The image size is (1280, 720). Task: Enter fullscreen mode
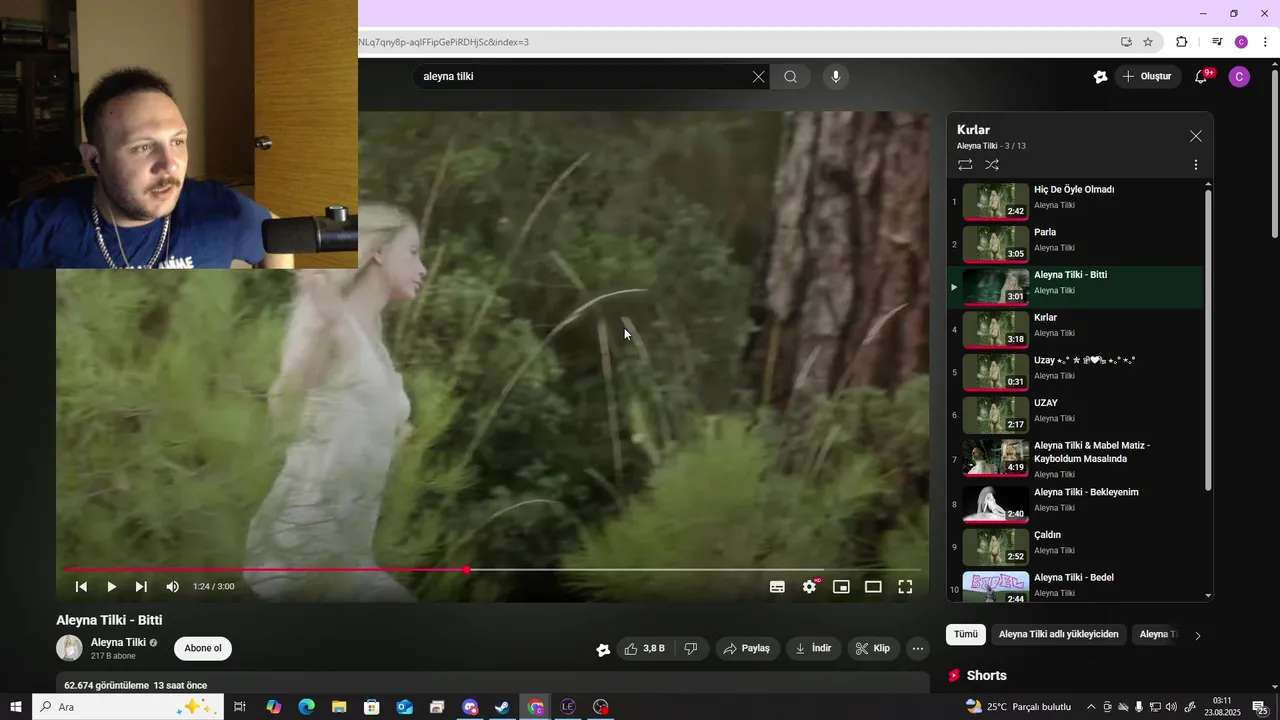tap(905, 587)
